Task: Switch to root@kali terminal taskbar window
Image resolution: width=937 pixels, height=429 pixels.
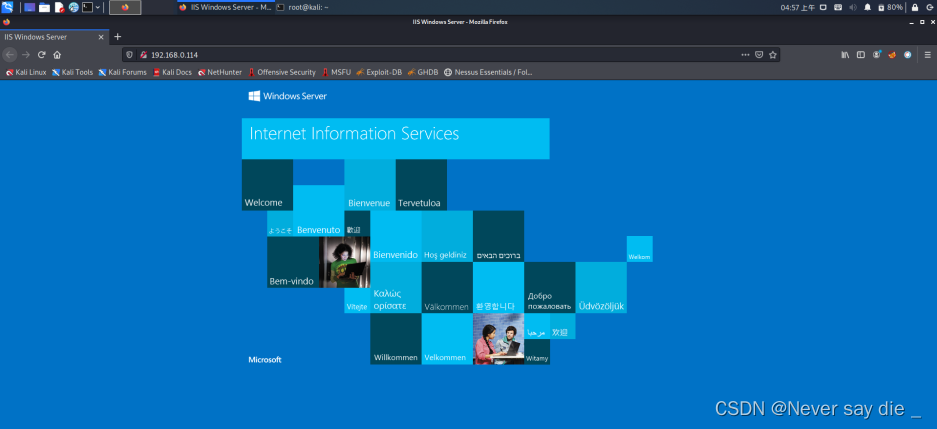Action: pos(303,7)
